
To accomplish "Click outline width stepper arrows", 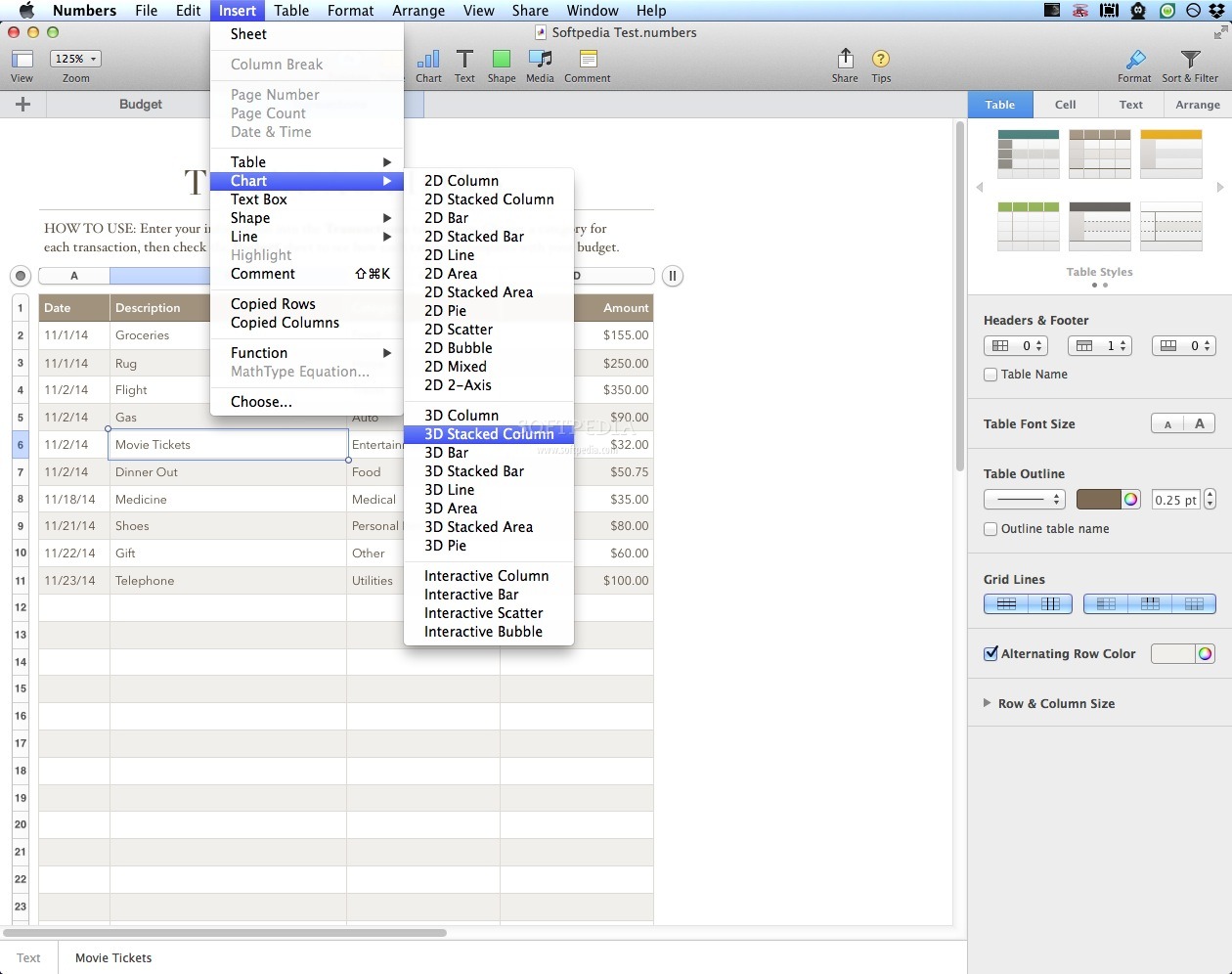I will pos(1210,500).
